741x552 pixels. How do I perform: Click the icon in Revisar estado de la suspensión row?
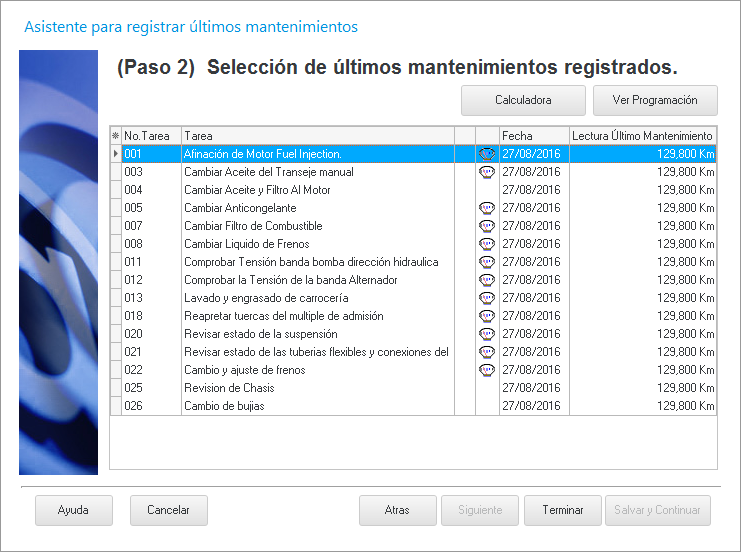487,334
